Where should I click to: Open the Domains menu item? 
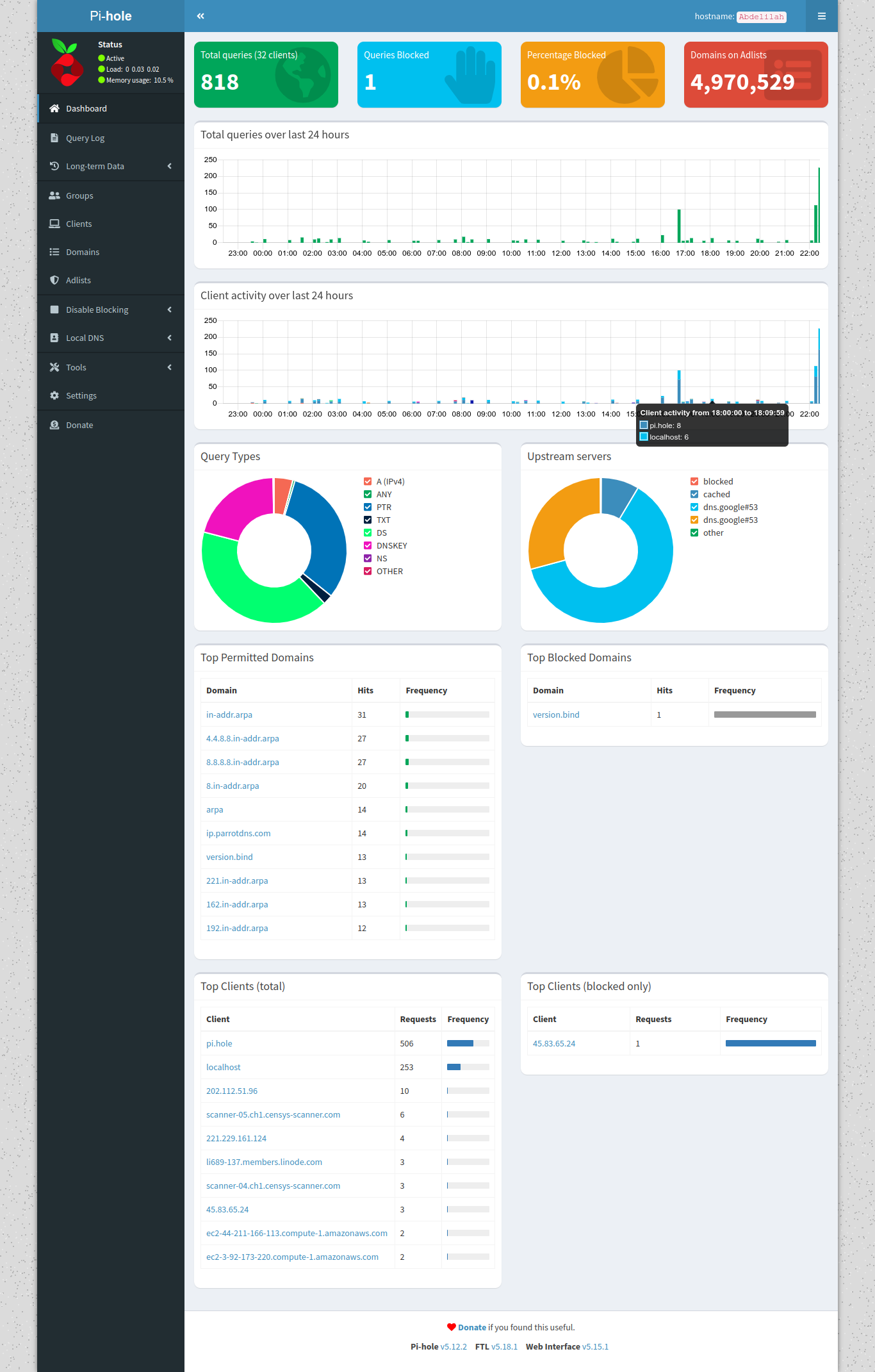(83, 252)
